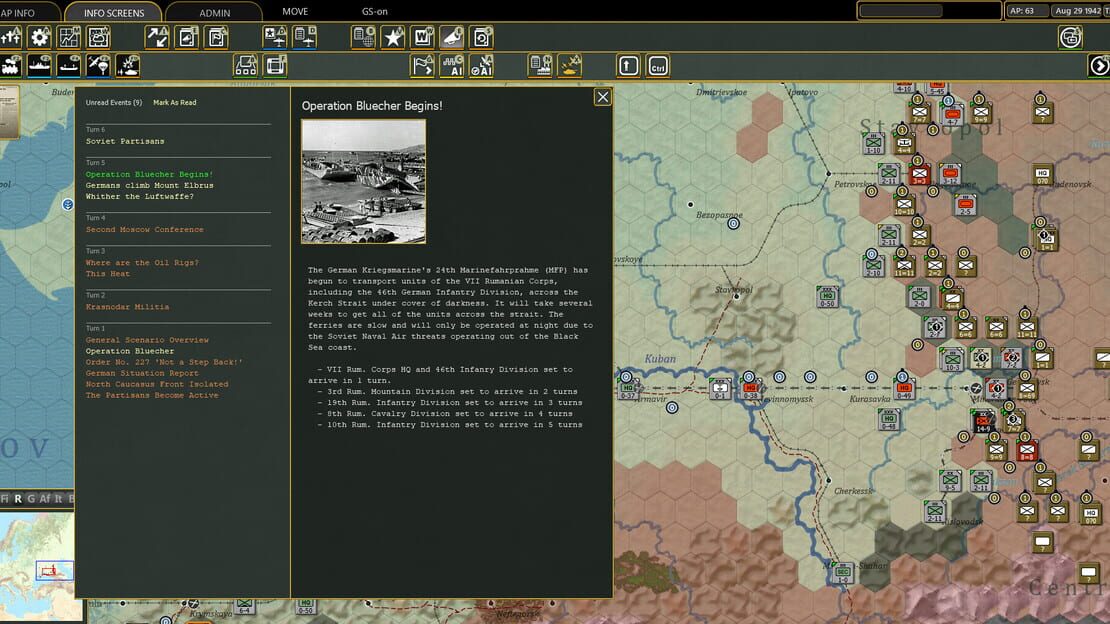Switch to the ADMIN tab
This screenshot has width=1110, height=624.
pos(214,13)
